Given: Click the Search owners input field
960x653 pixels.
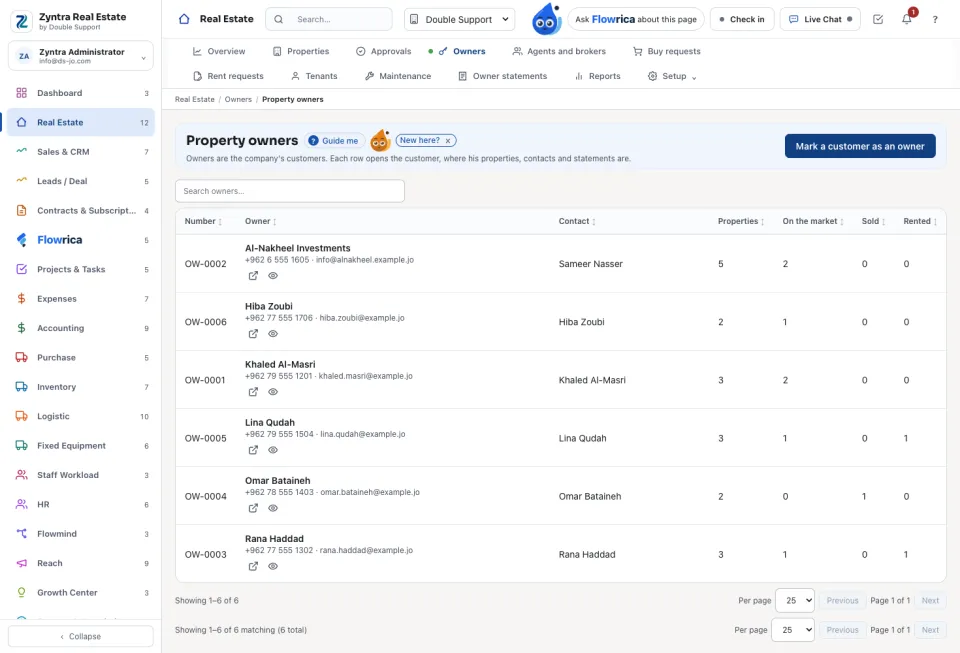Looking at the screenshot, I should coord(290,191).
